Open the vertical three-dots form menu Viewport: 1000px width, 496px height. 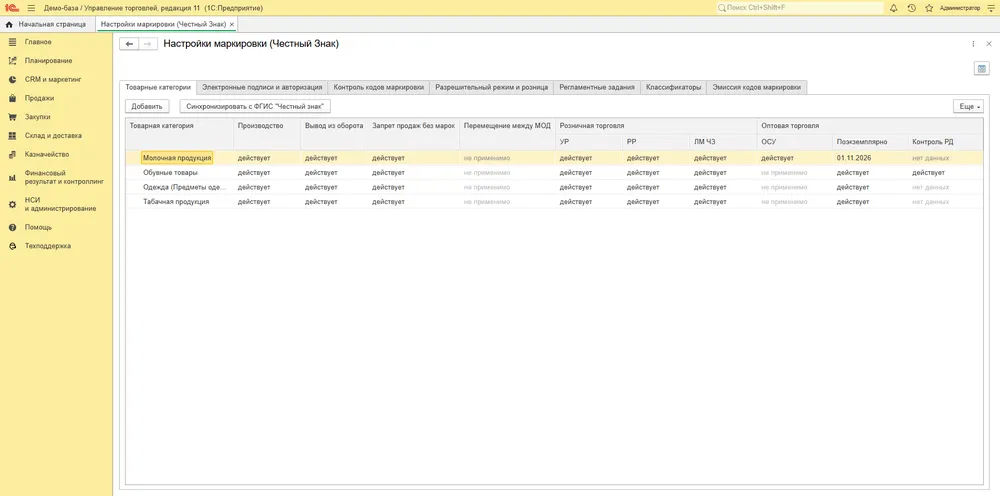(x=973, y=44)
